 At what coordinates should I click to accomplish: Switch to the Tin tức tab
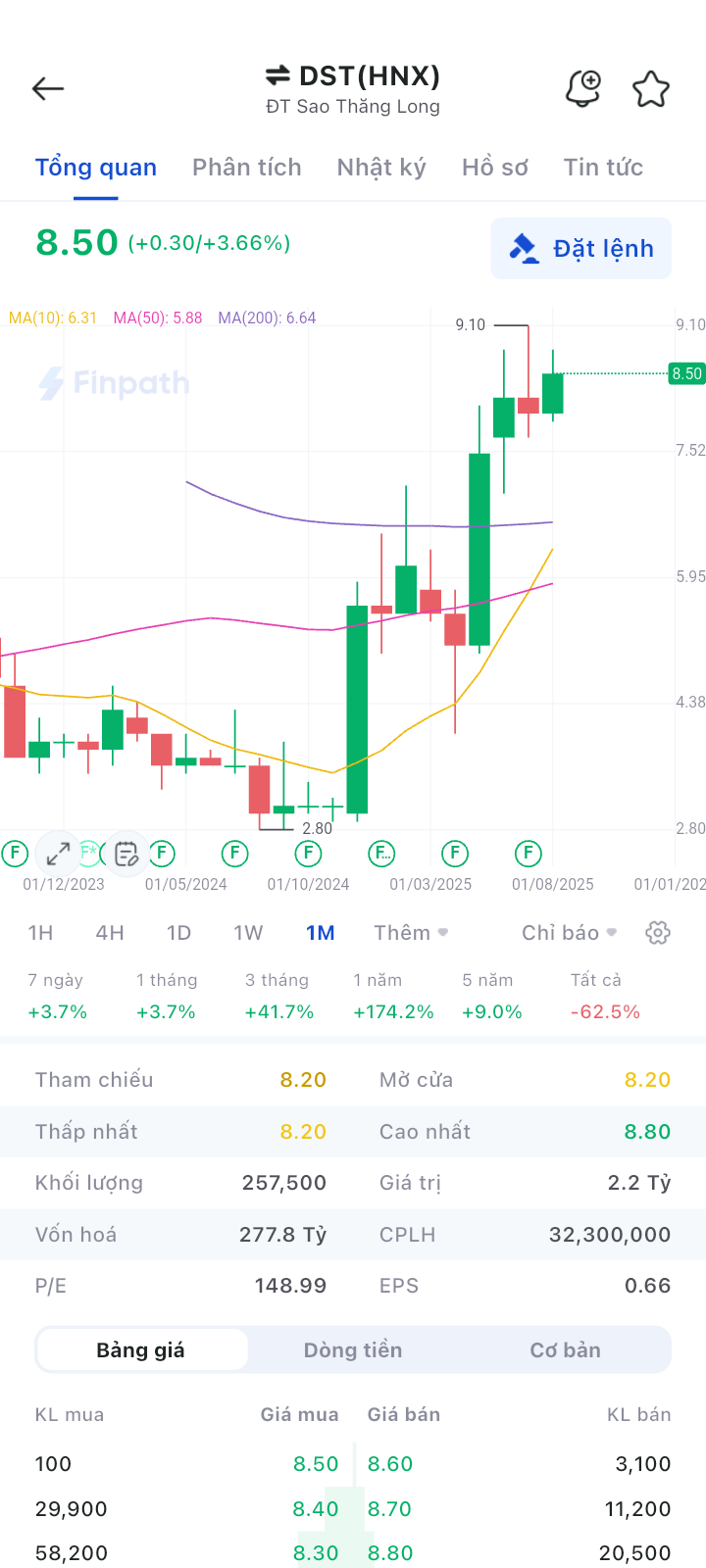603,168
